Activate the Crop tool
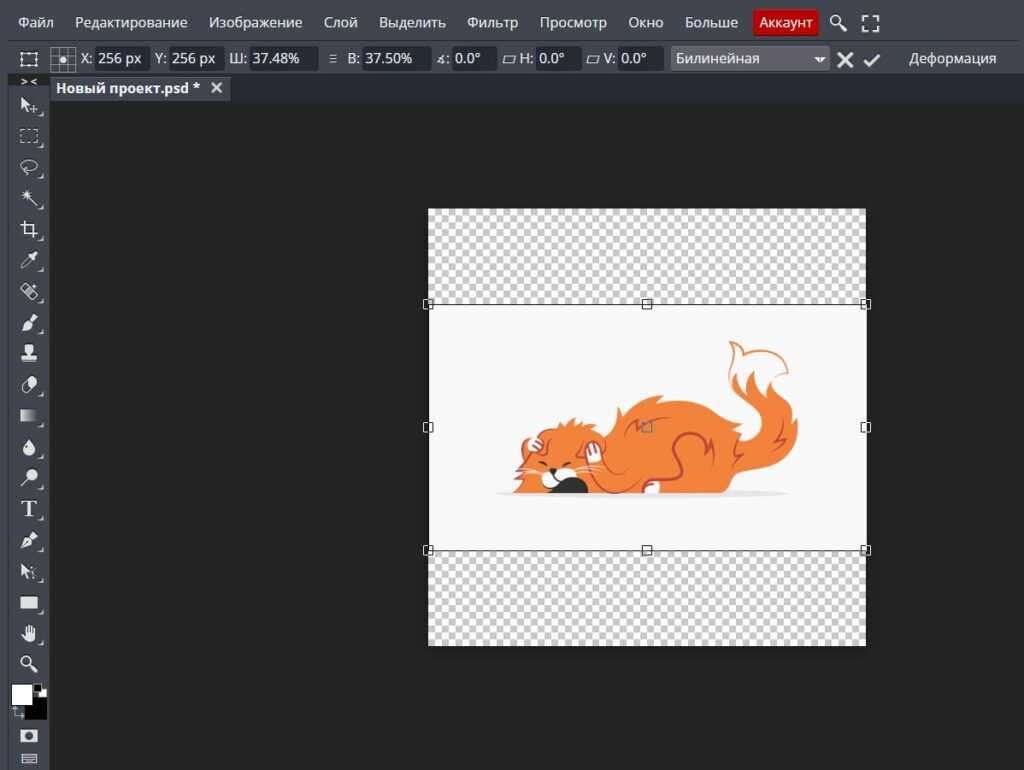Viewport: 1024px width, 770px height. tap(29, 230)
